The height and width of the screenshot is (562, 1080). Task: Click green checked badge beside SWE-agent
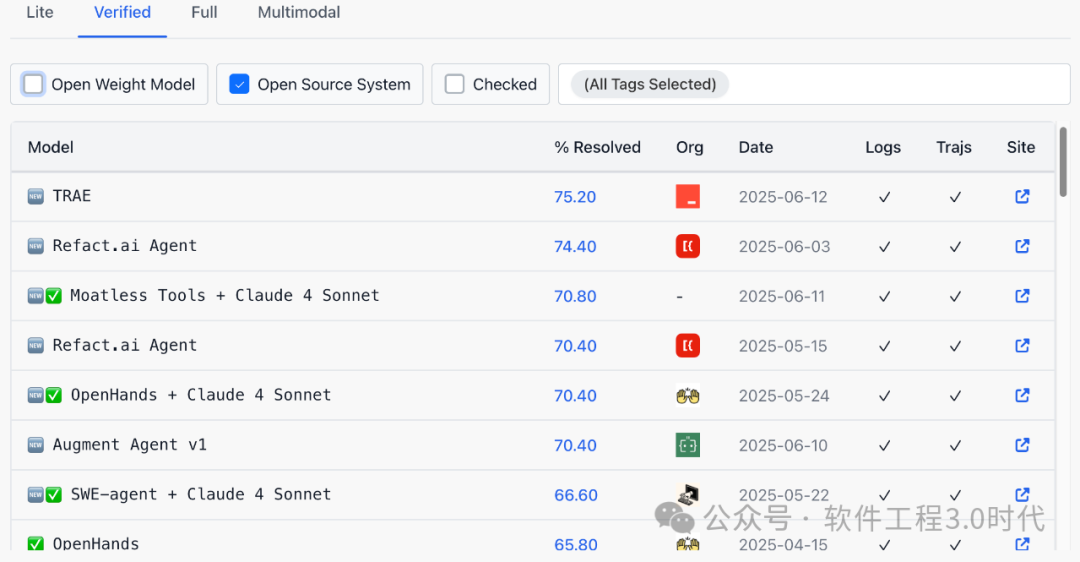[x=54, y=495]
